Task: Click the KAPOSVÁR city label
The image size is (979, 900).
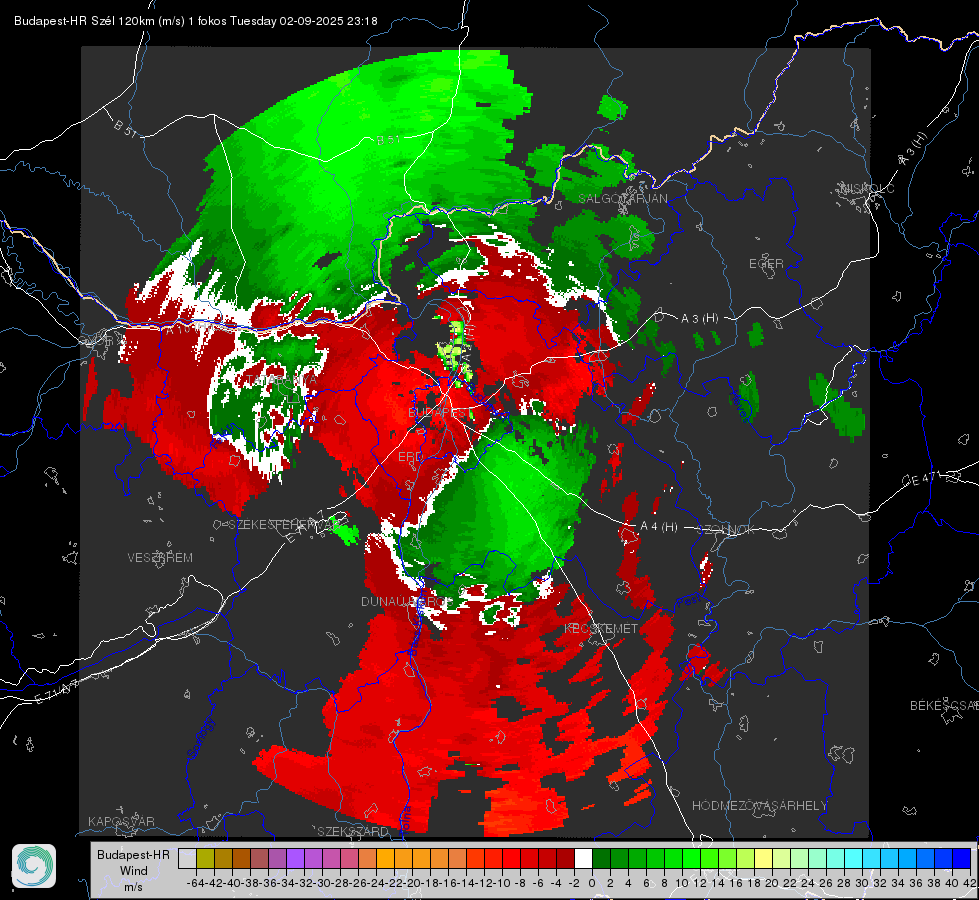Action: 121,821
